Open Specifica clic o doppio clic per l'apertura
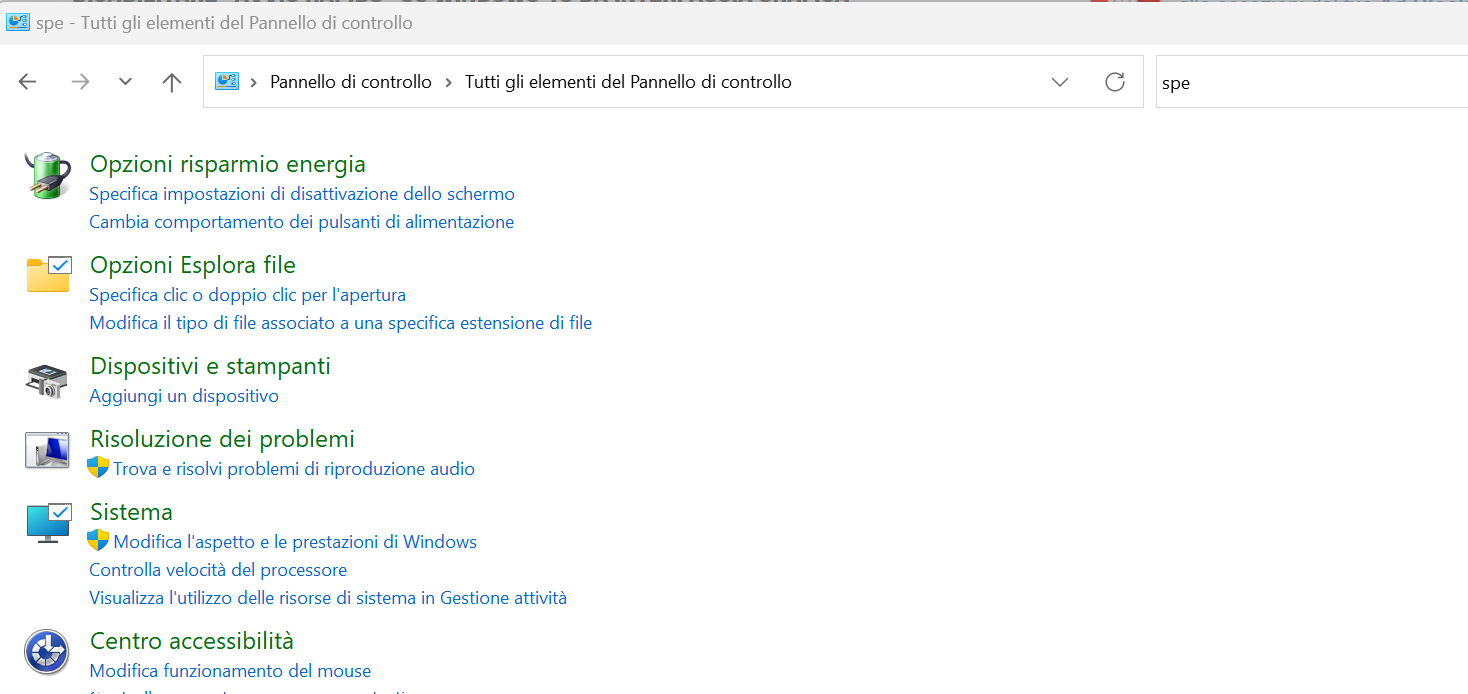This screenshot has width=1468, height=694. click(x=248, y=295)
